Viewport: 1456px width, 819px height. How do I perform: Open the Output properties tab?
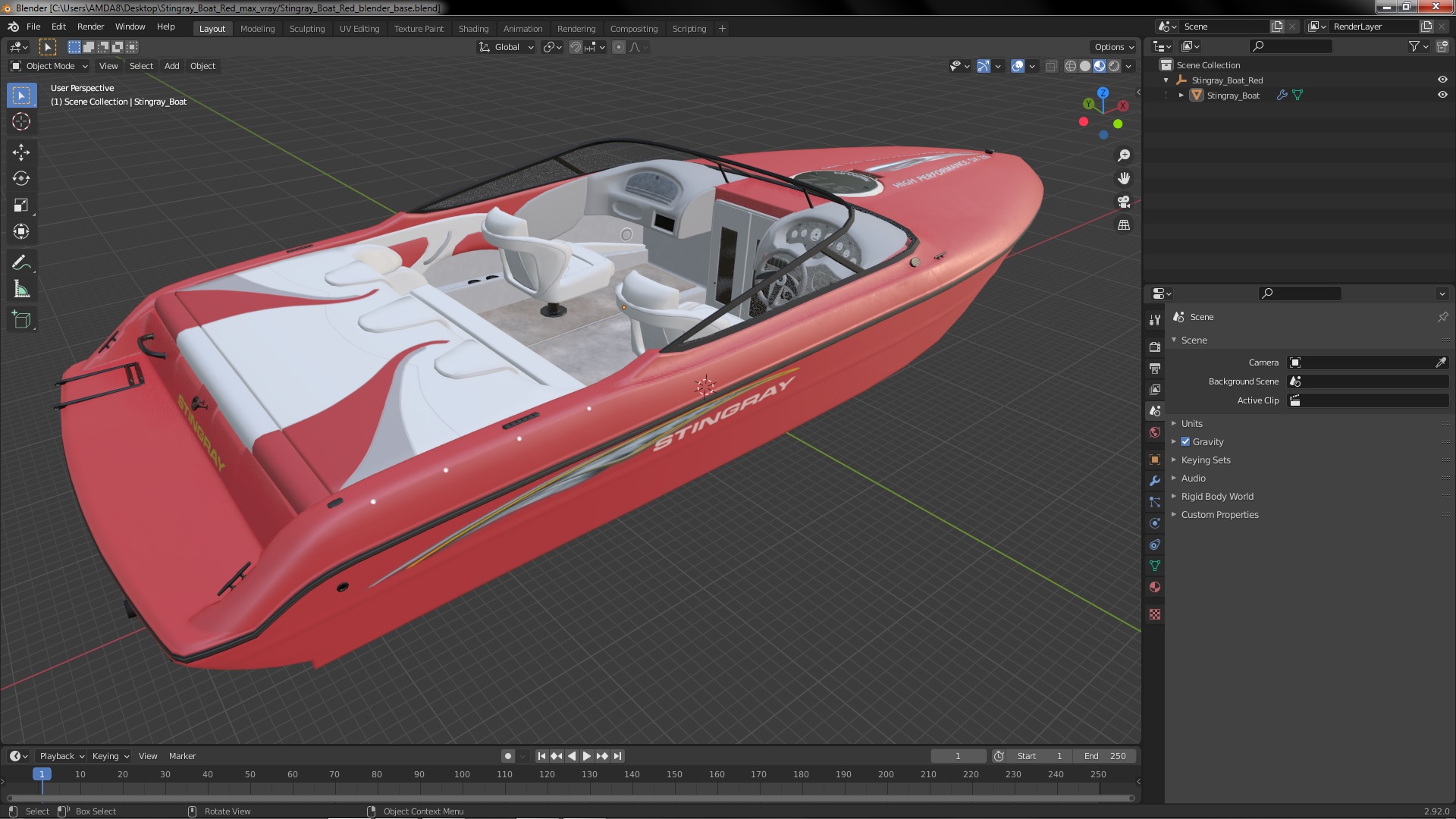[x=1155, y=368]
